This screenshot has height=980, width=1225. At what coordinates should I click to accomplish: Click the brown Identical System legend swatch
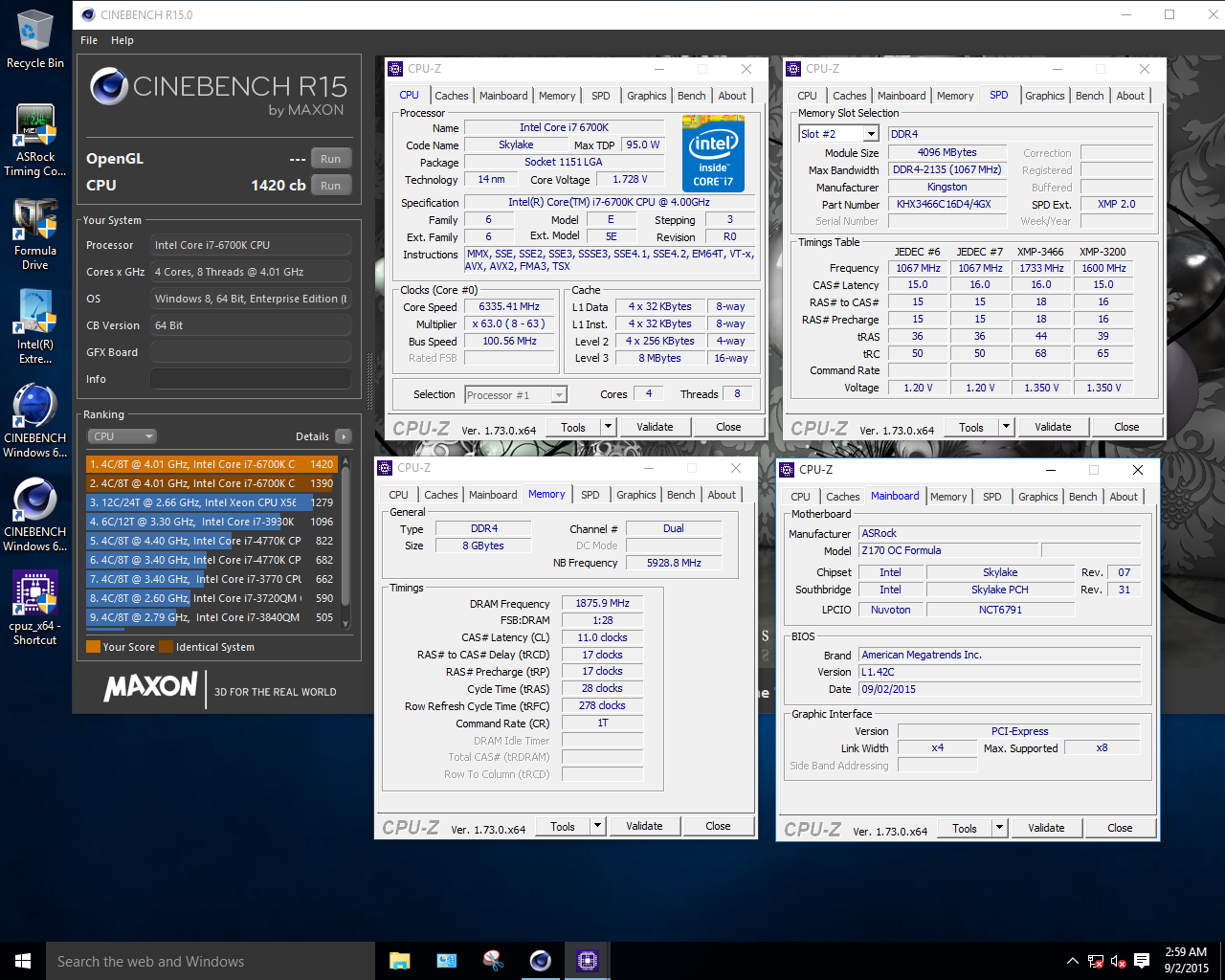coord(167,647)
